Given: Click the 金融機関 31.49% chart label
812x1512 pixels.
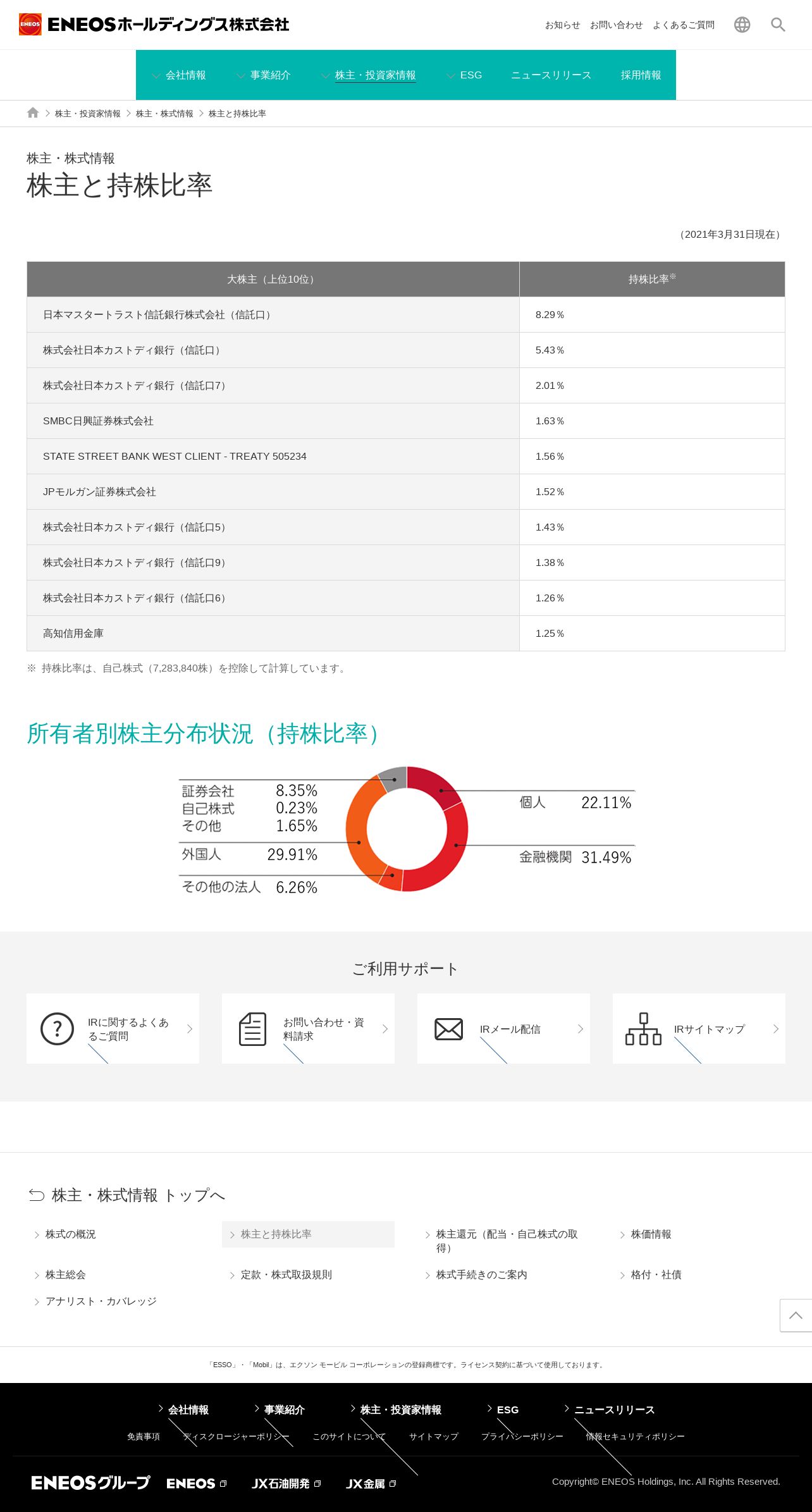Looking at the screenshot, I should (575, 857).
